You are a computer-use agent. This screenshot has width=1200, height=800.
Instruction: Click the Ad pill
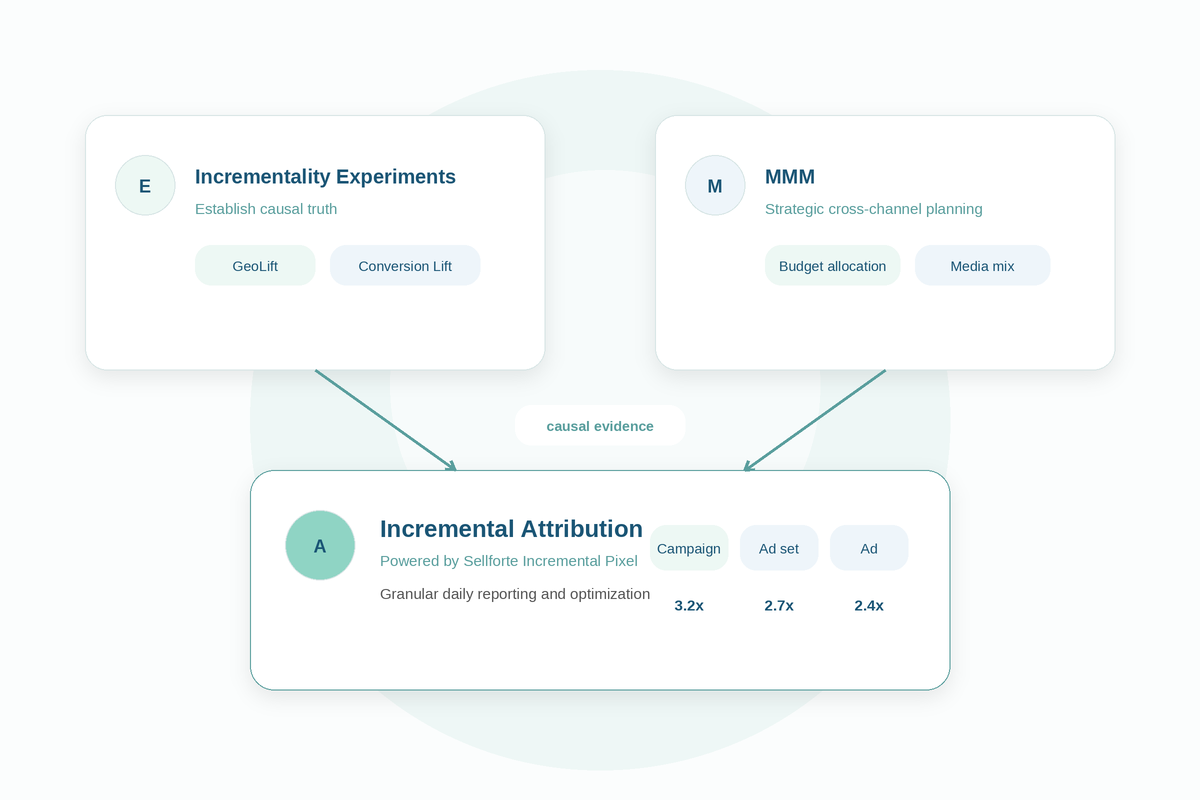tap(869, 548)
